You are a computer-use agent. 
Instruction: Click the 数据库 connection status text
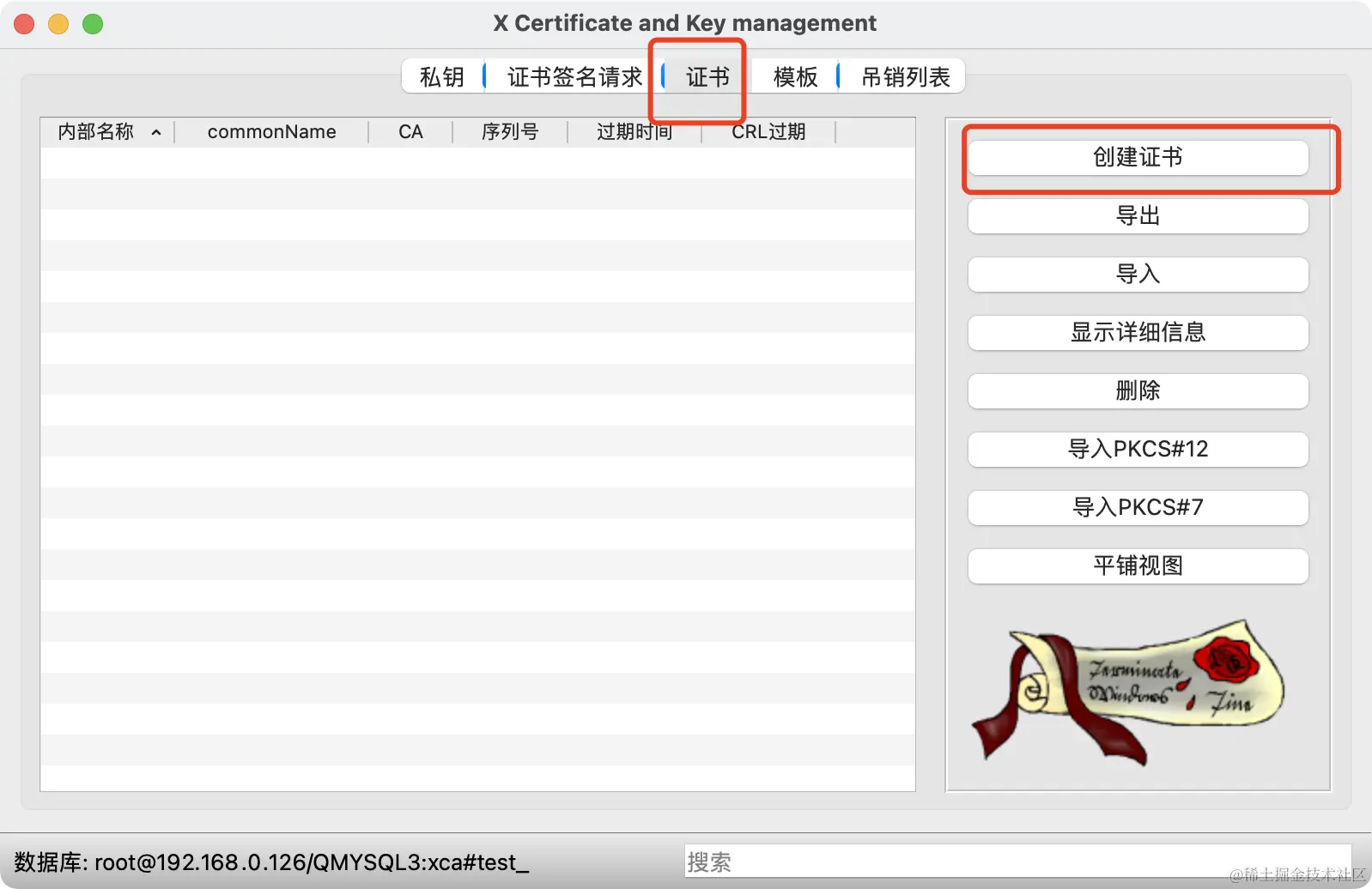(271, 862)
